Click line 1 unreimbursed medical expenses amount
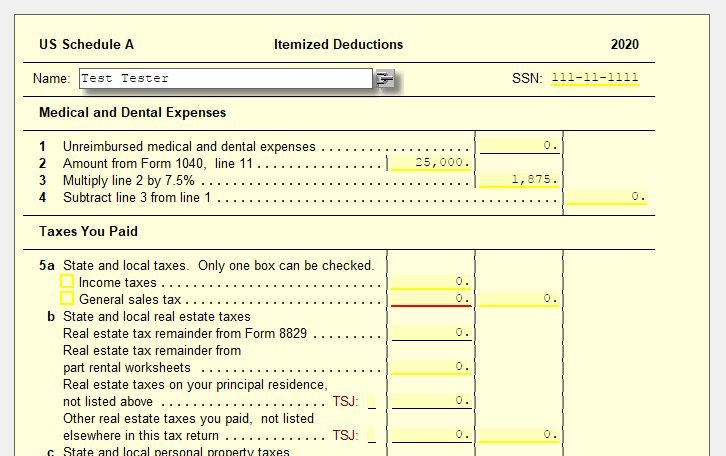 [519, 146]
